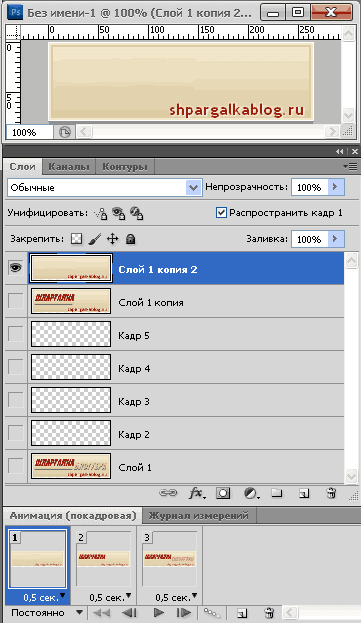Image resolution: width=361 pixels, height=623 pixels.
Task: Lock image pixels brush icon
Action: tap(95, 239)
